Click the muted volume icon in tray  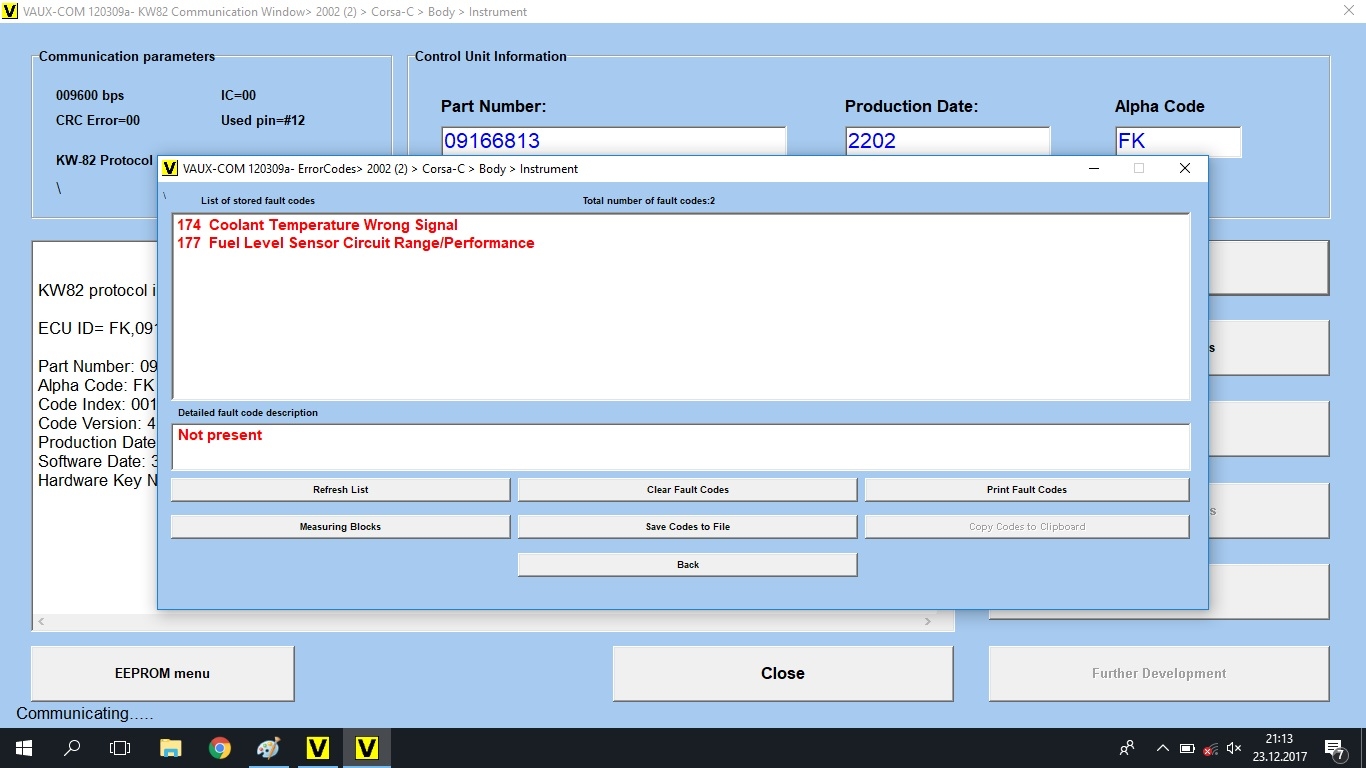1234,748
